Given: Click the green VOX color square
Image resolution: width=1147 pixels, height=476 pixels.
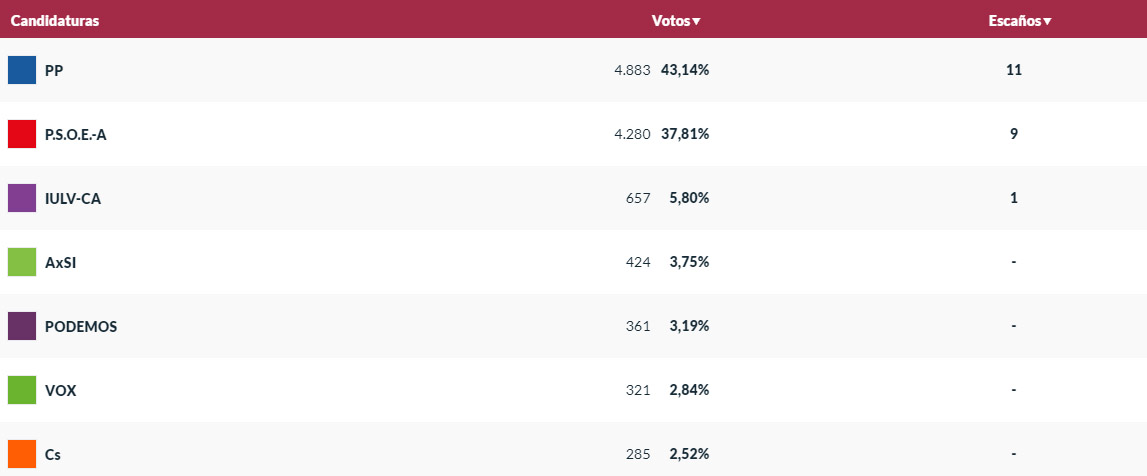Looking at the screenshot, I should (x=22, y=390).
